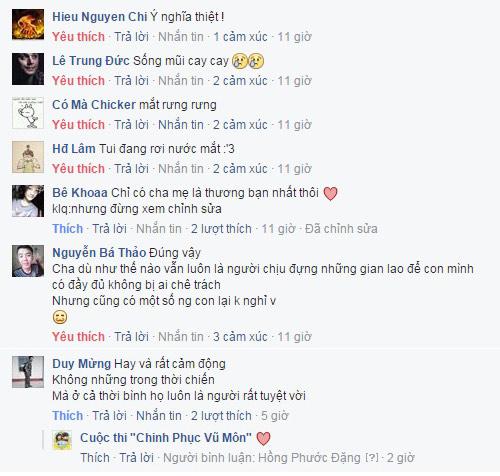Viewport: 500px width, 476px height.
Task: Toggle Thích on Duy Mừng's comment
Action: 68,416
